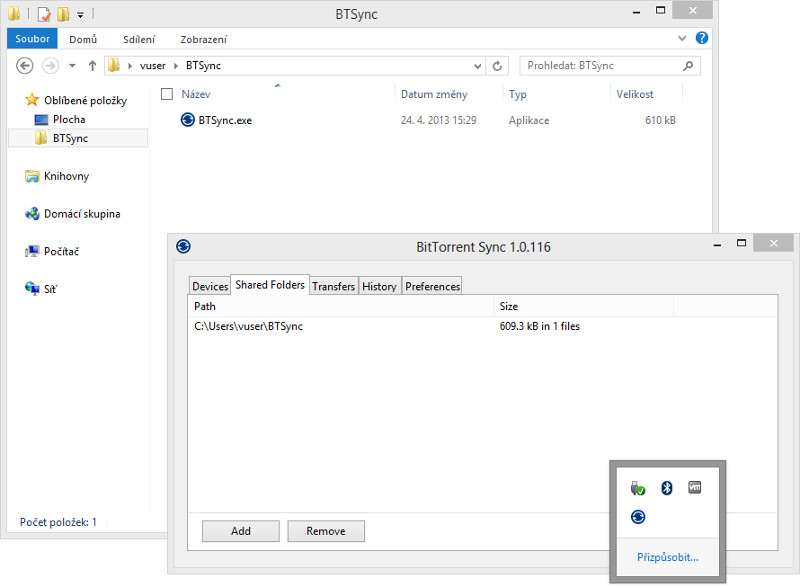Refresh the BTSync folder view

[x=497, y=66]
